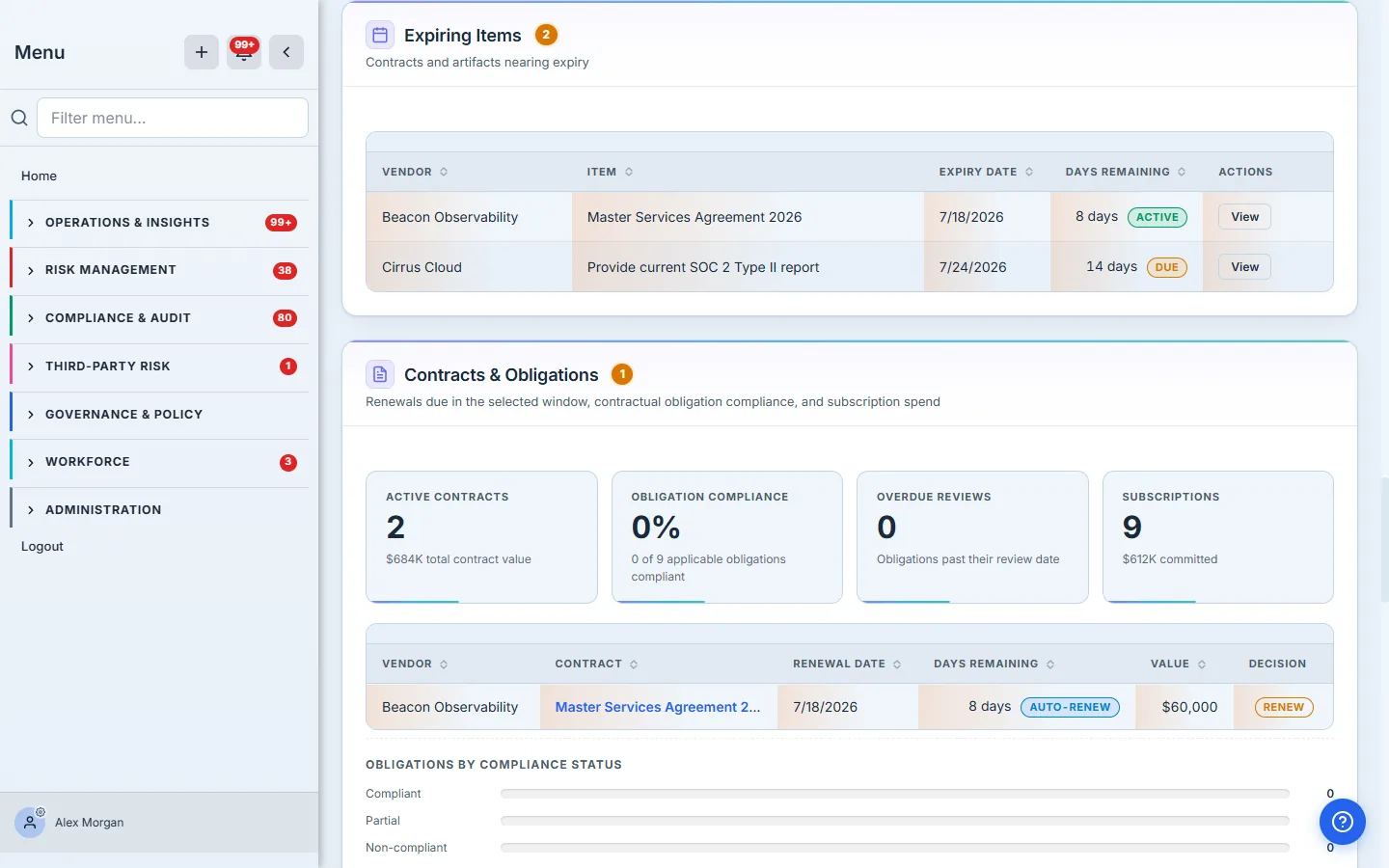This screenshot has height=868, width=1389.
Task: Click the DUE status badge
Action: [1167, 267]
